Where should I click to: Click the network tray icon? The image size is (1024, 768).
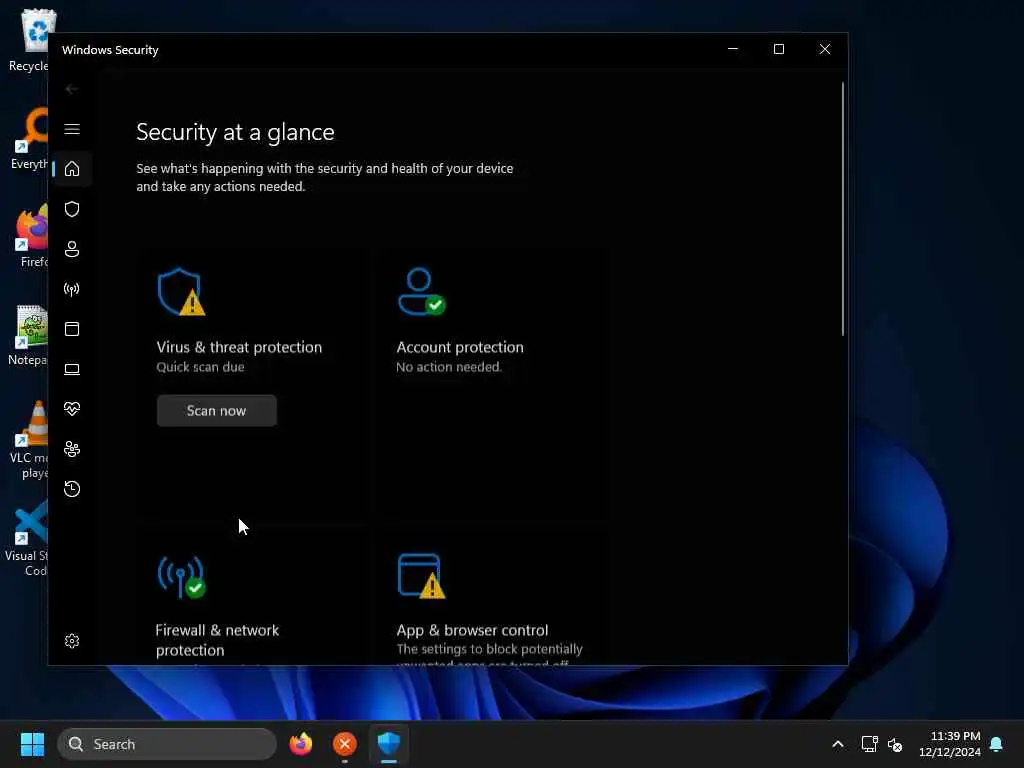coord(869,744)
